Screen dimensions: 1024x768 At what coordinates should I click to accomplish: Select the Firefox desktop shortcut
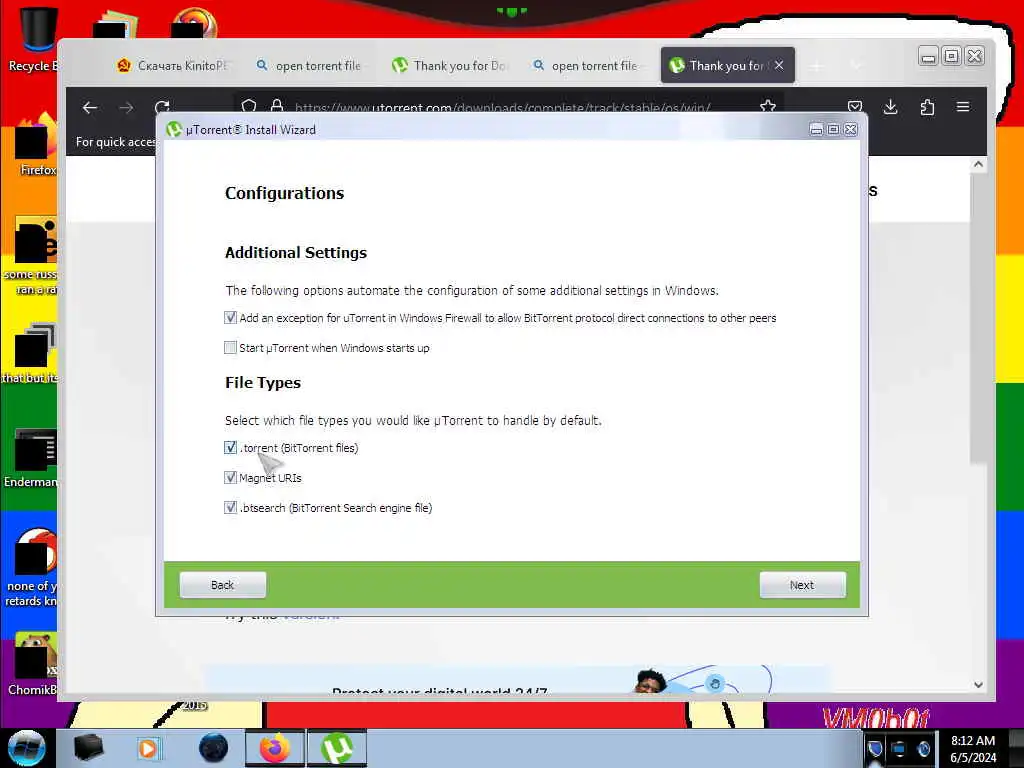click(34, 145)
